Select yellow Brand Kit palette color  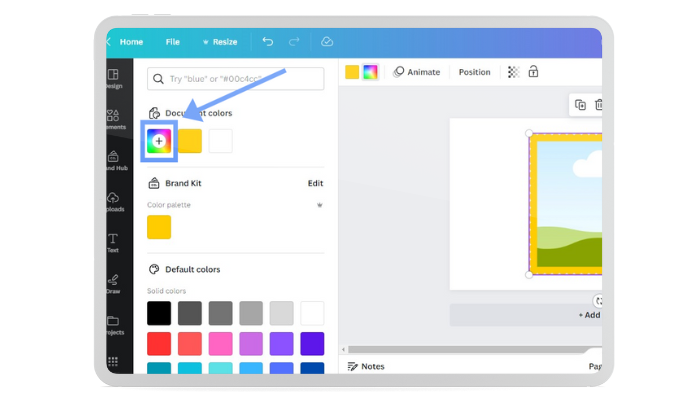(x=159, y=227)
